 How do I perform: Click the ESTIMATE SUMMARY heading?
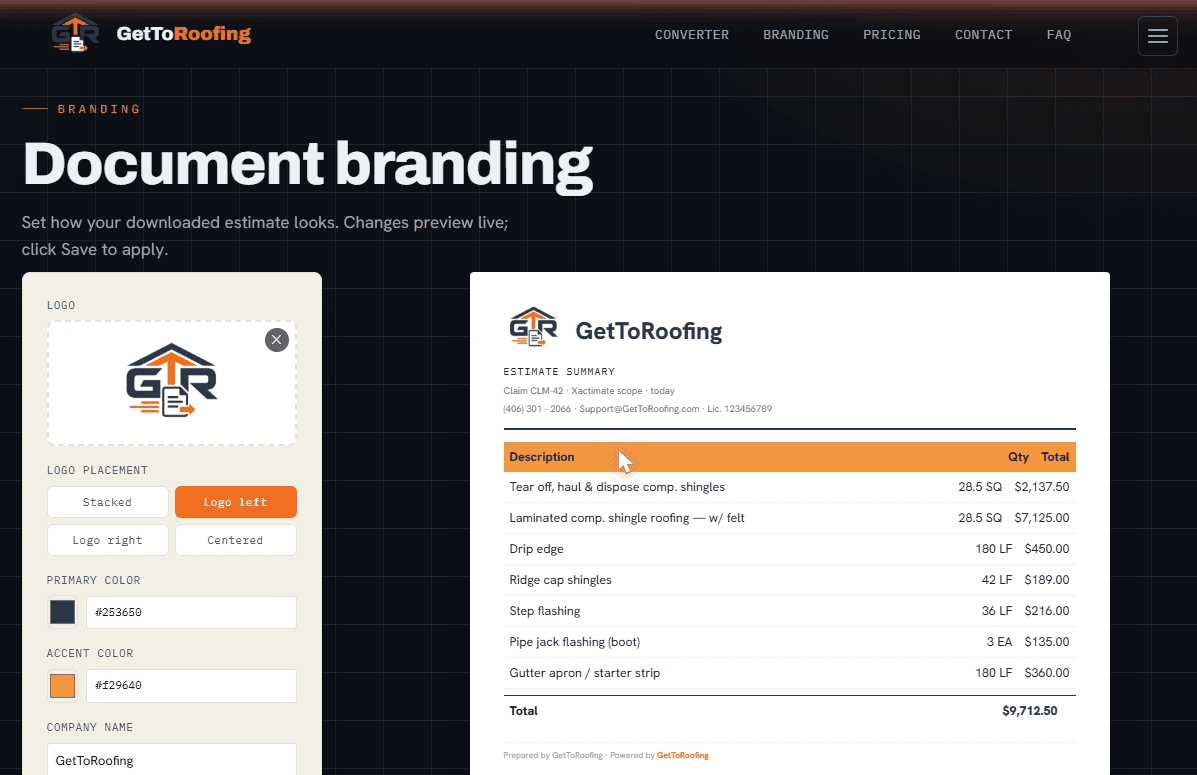click(559, 372)
